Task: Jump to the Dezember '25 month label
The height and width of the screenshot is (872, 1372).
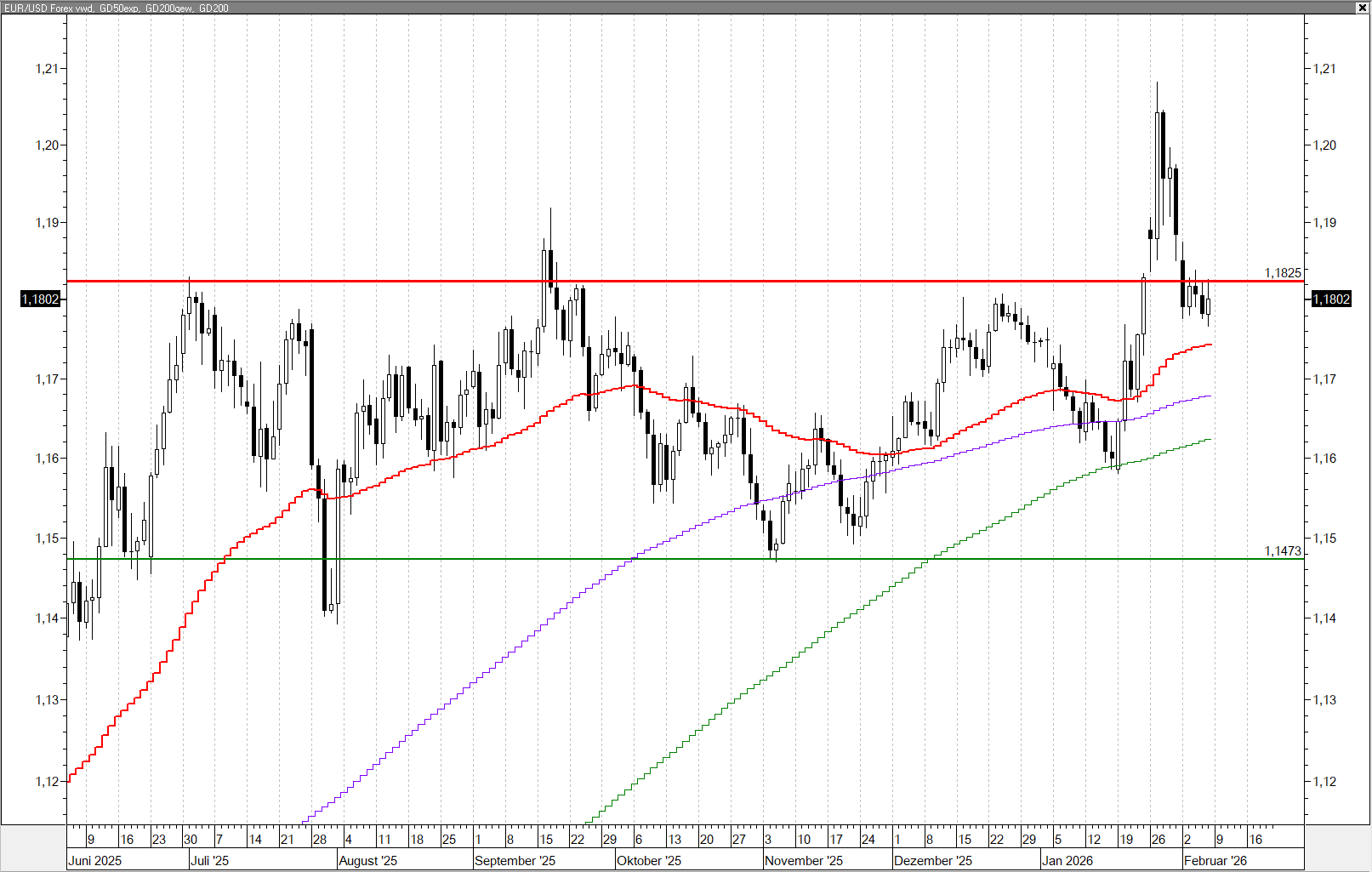Action: click(x=932, y=860)
